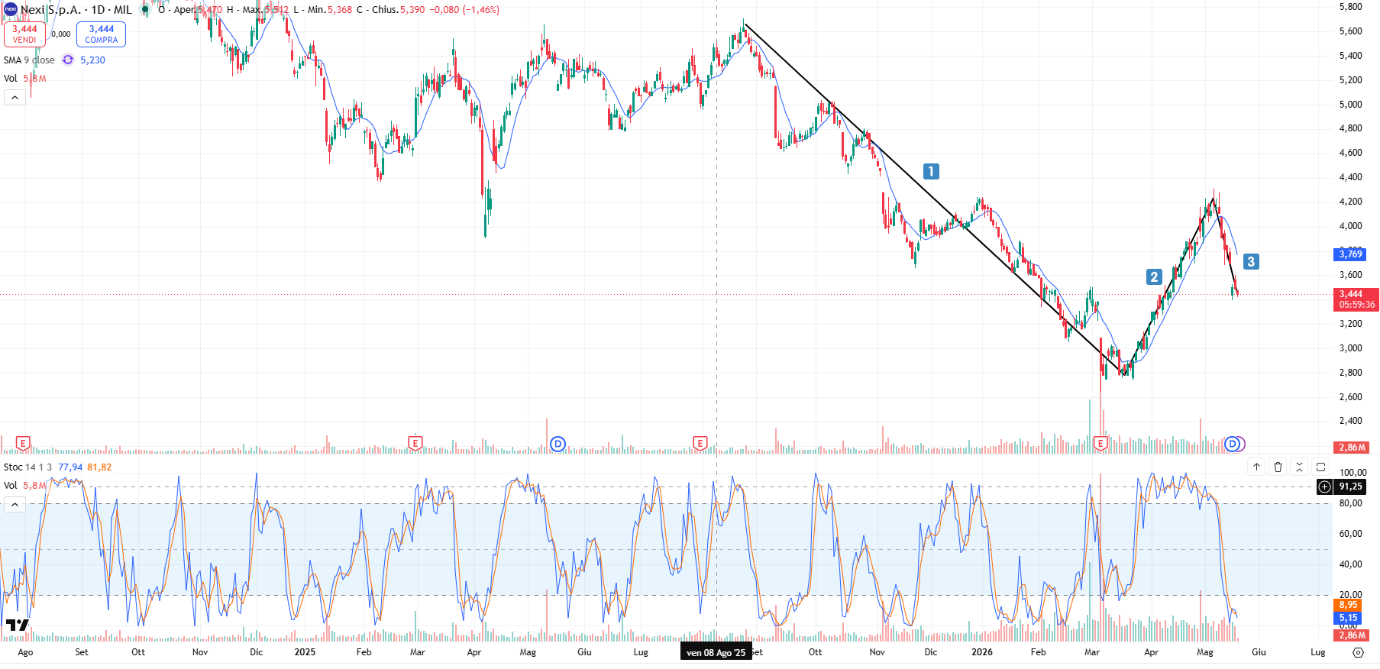Click the ven 08 Ago '25 date label
This screenshot has height=669, width=1380.
pos(716,652)
